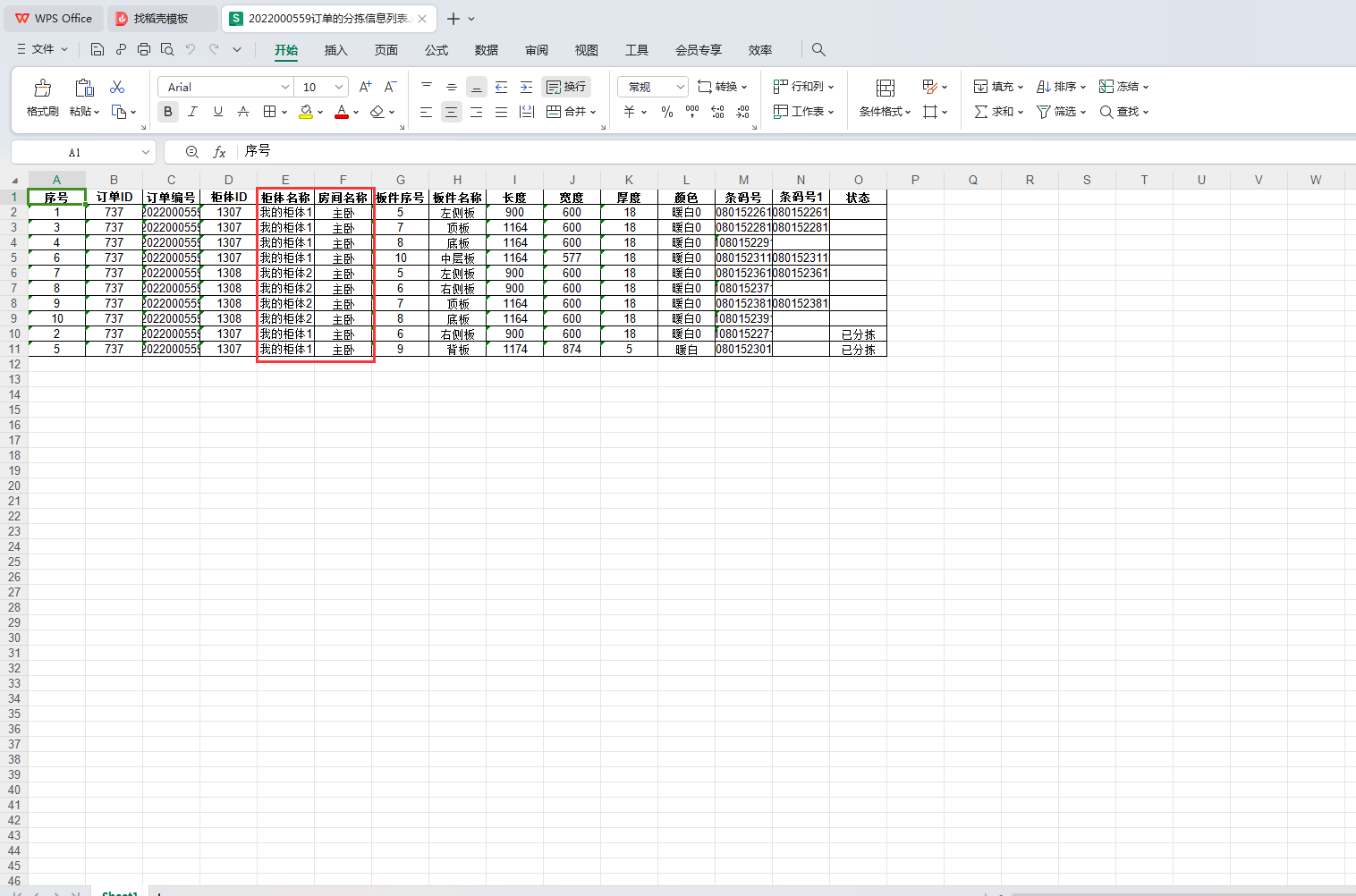Screen dimensions: 1356x896
Task: Toggle bottom vertical alignment
Action: coord(477,87)
